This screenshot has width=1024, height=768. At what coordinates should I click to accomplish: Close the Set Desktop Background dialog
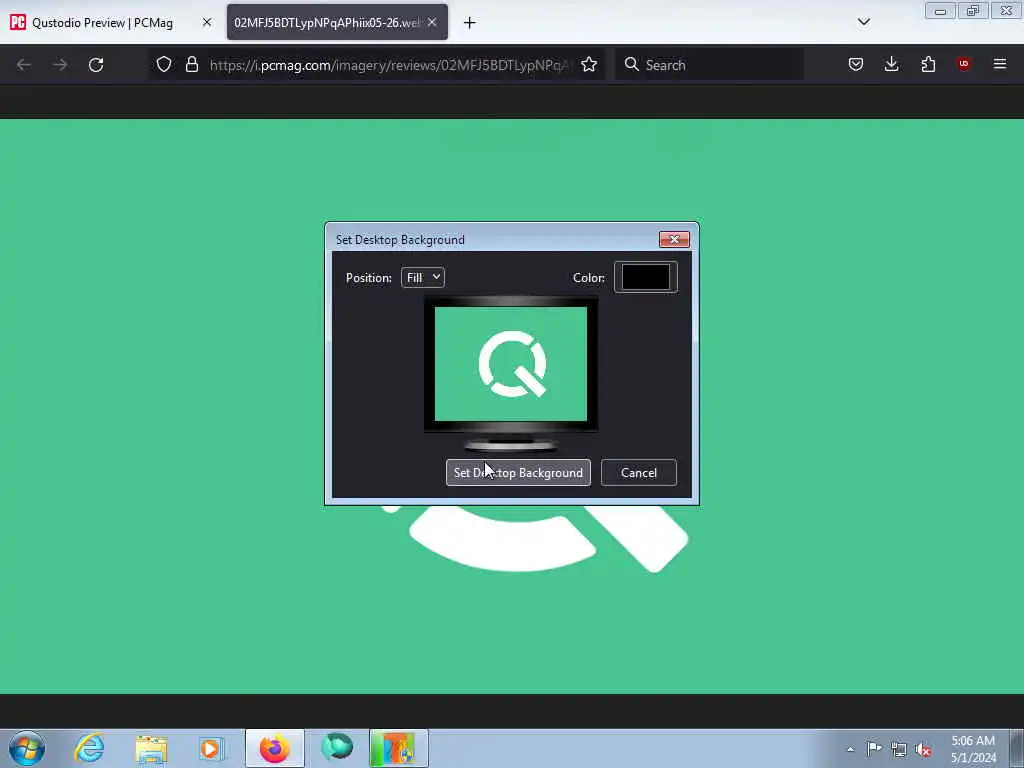click(674, 240)
